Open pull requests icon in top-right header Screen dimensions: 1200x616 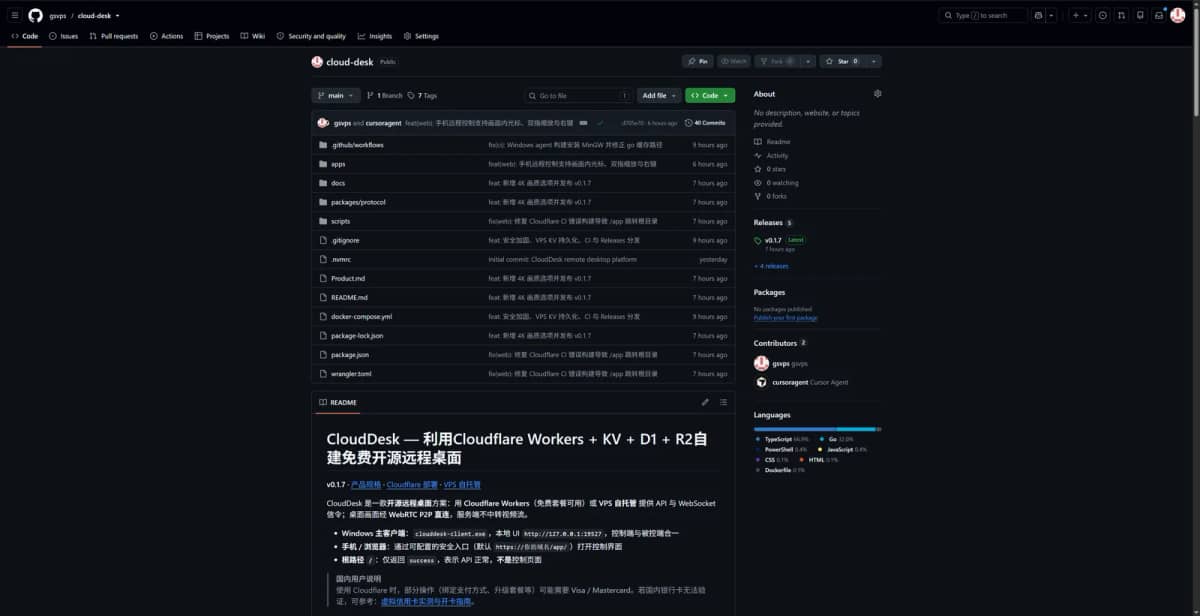point(1121,16)
